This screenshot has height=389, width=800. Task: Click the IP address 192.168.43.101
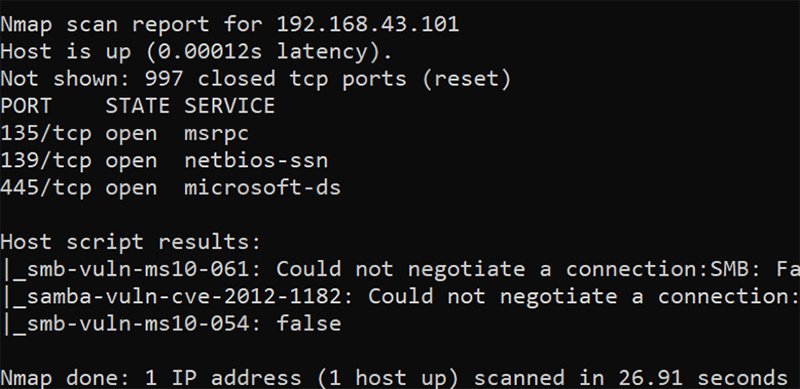(368, 25)
